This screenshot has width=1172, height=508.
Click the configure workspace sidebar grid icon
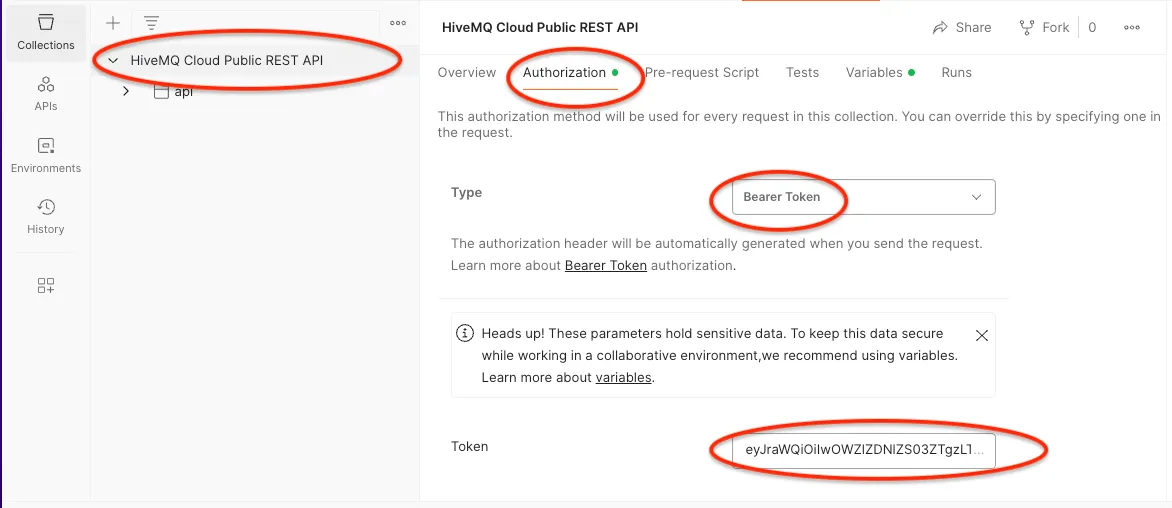point(46,285)
